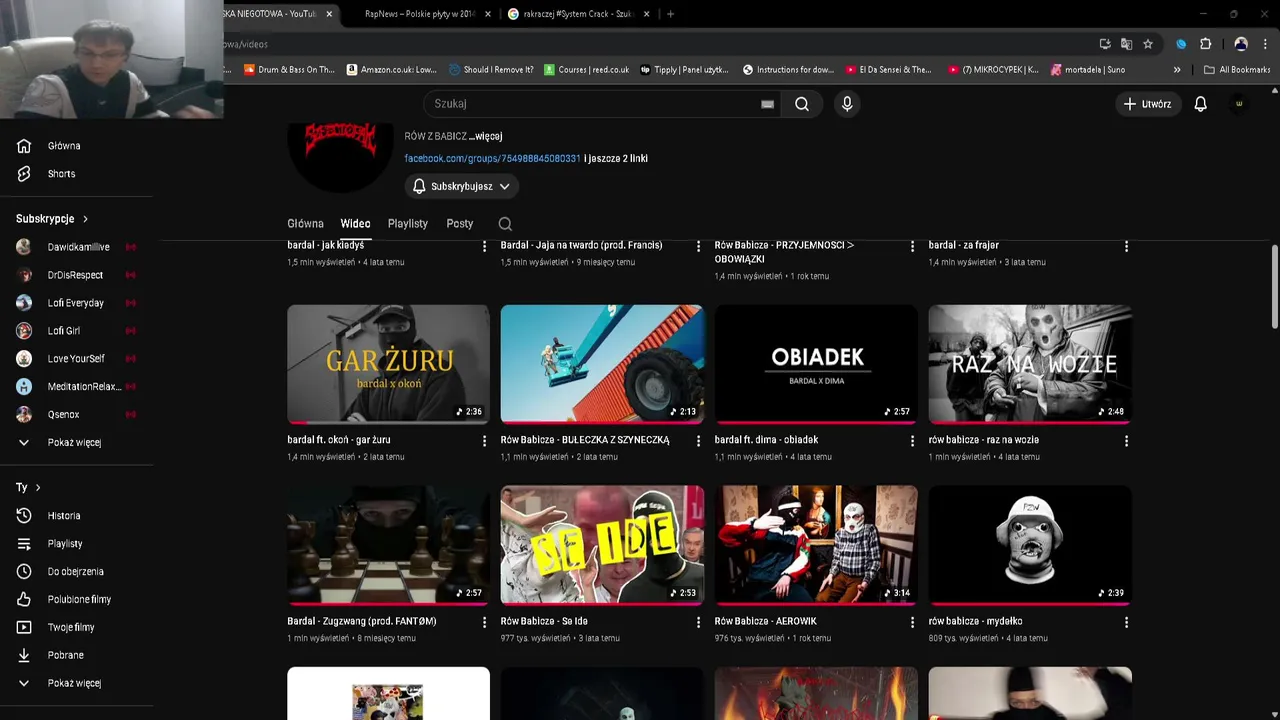
Task: Click the search magnifier button
Action: [802, 104]
